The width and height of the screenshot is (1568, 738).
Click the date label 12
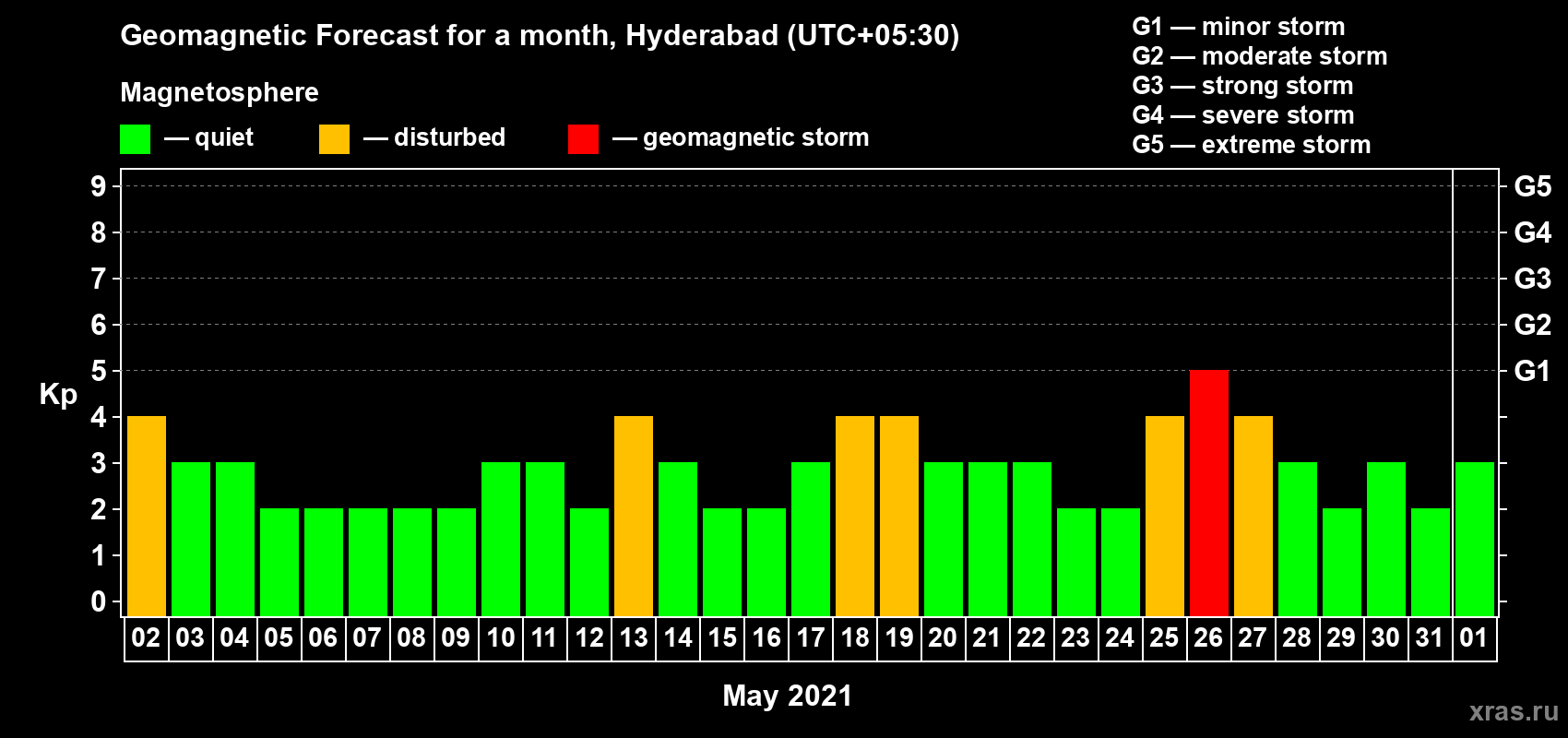(x=588, y=637)
